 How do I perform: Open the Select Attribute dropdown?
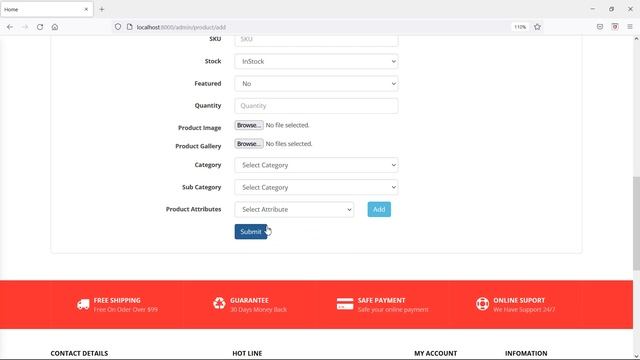tap(294, 209)
